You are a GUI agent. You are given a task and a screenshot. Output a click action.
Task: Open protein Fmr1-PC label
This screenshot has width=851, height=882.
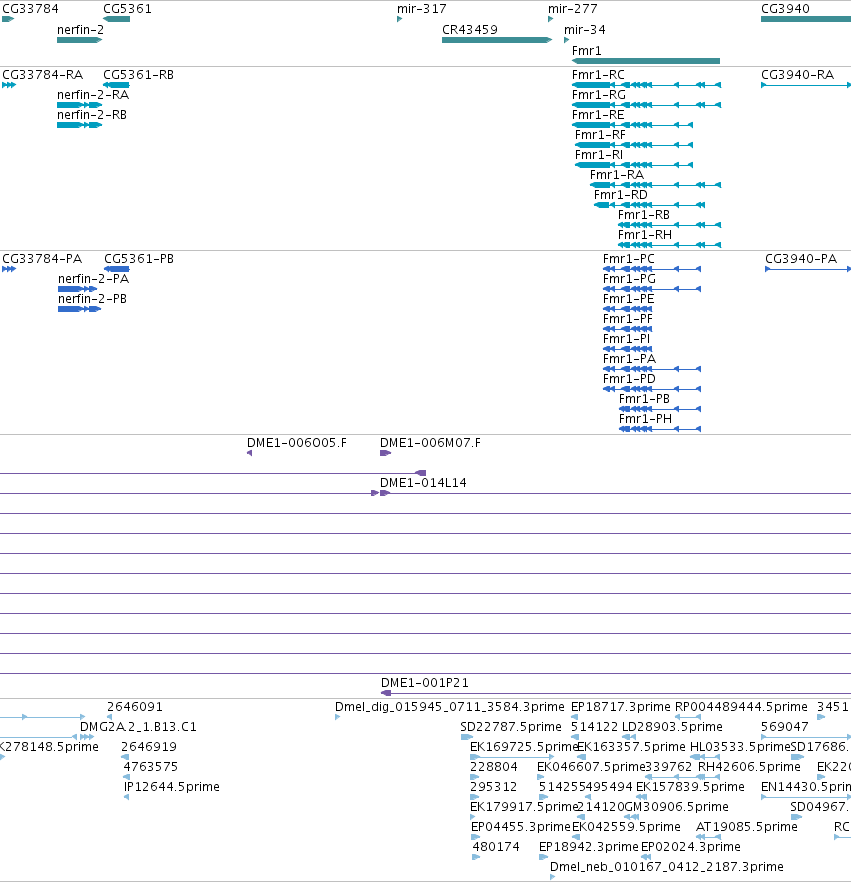pos(628,259)
